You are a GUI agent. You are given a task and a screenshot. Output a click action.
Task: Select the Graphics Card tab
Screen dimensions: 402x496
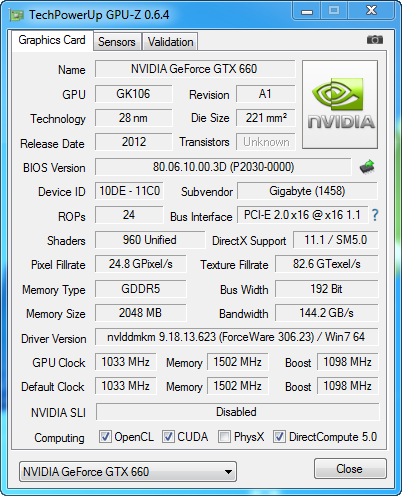coord(52,40)
